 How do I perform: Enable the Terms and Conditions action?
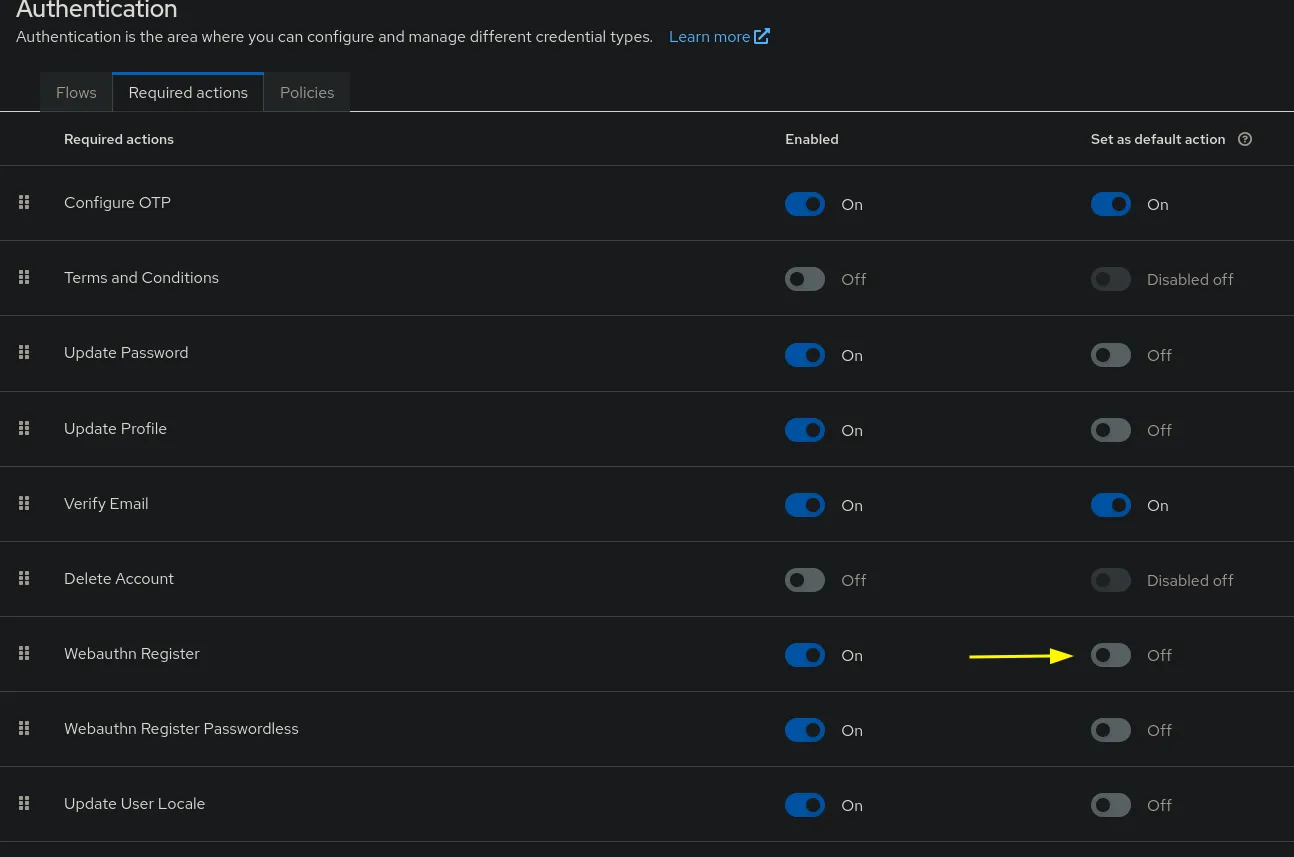tap(805, 279)
